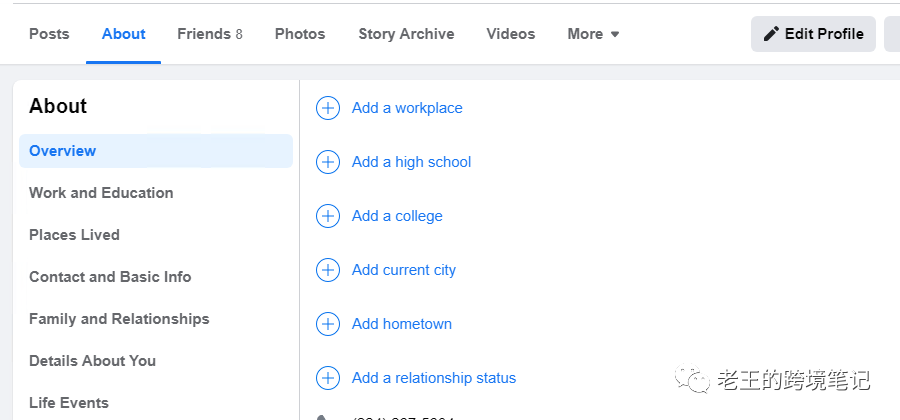Select Places Lived in sidebar
900x420 pixels.
click(x=74, y=235)
